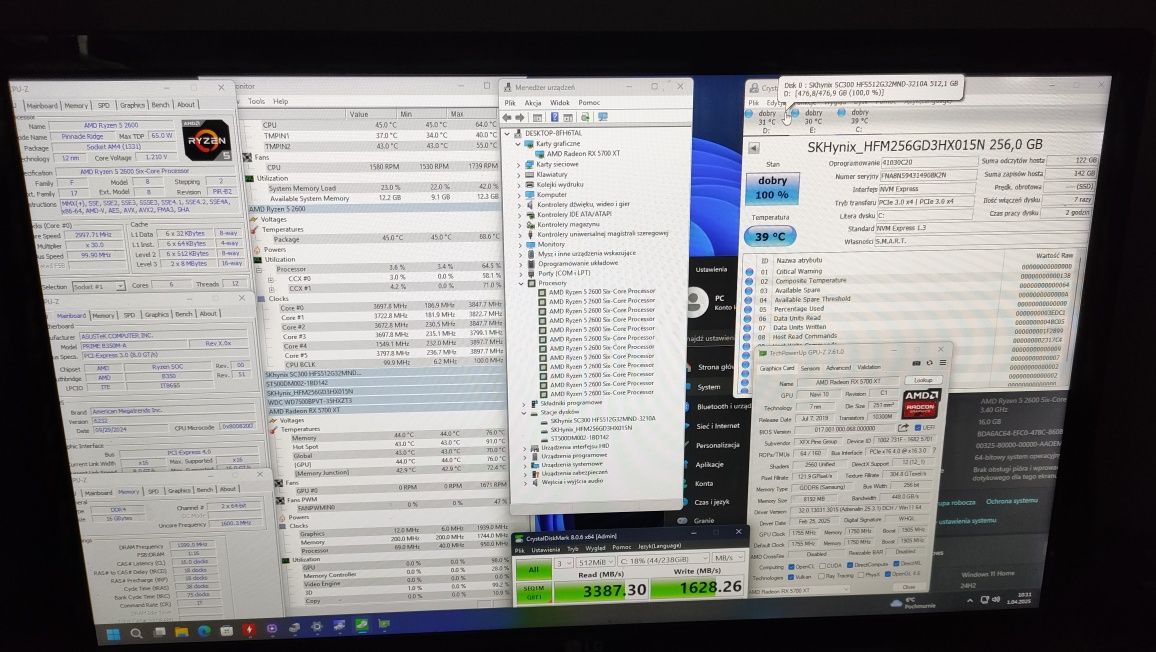This screenshot has height=652, width=1156.
Task: Open the Ustawienia menu in CrystalDiskMark
Action: click(x=546, y=549)
